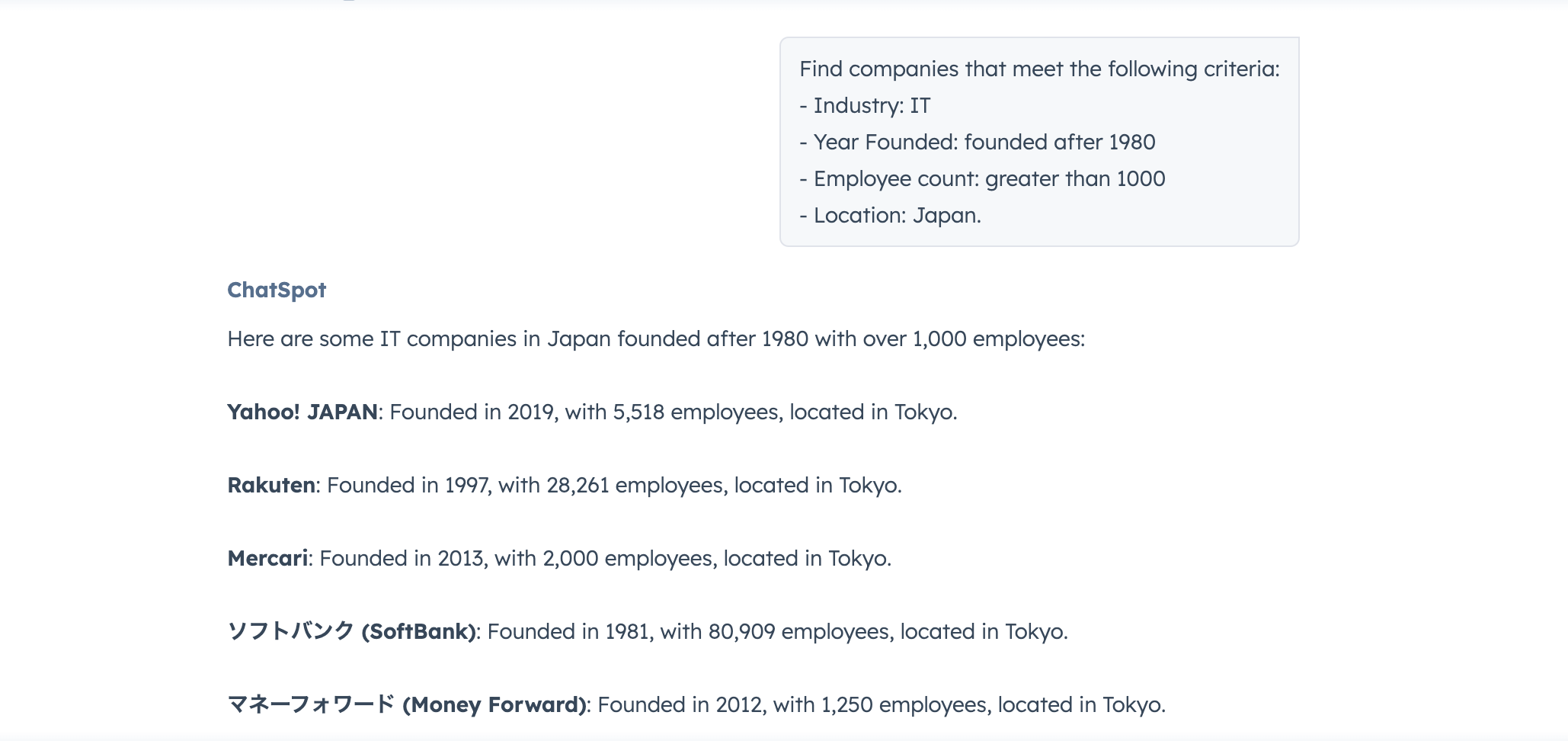Click the 'Employee count: greater than 1000' line

[x=982, y=178]
